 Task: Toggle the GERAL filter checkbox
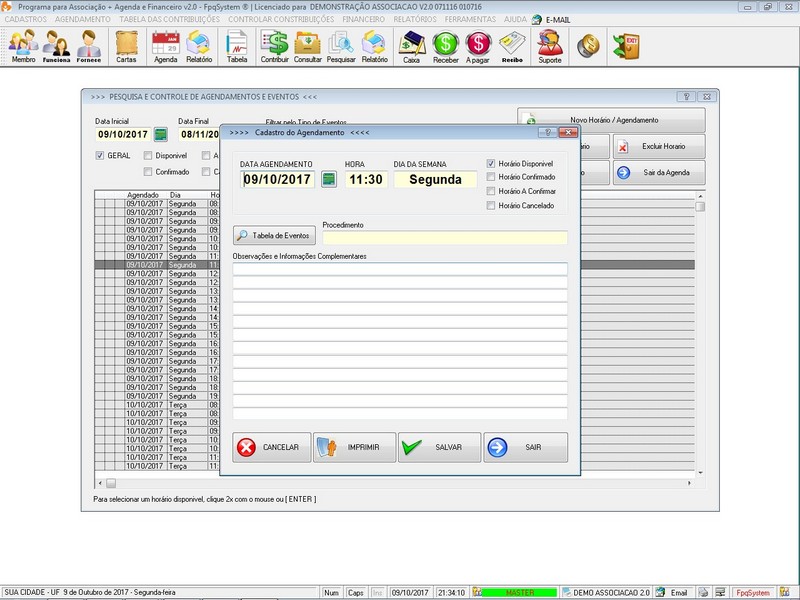(100, 156)
